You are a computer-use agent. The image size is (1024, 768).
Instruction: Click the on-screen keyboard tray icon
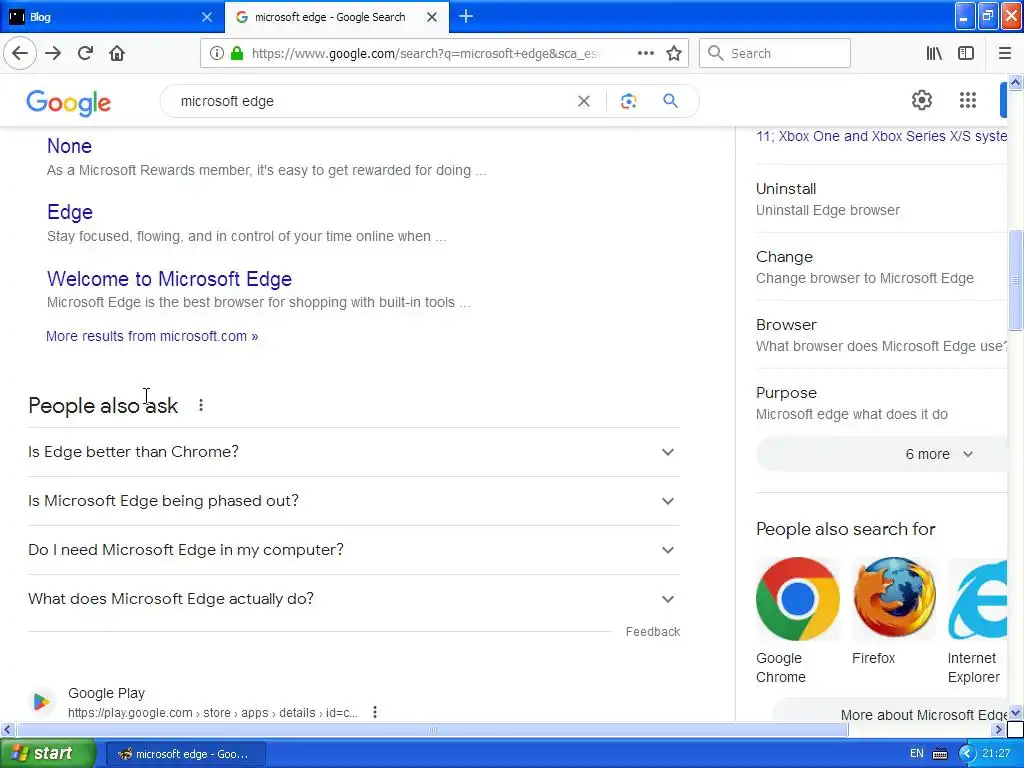tap(940, 754)
